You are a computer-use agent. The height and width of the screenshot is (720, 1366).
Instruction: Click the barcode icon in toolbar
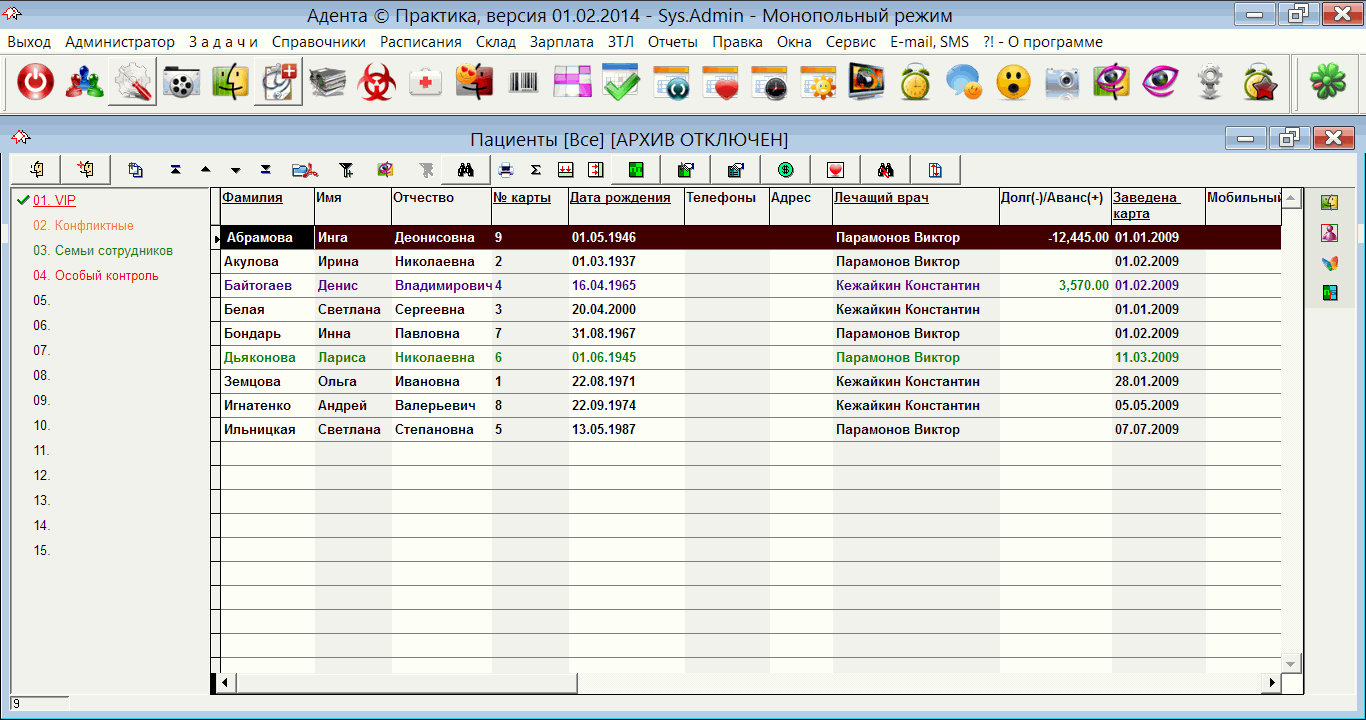point(523,83)
